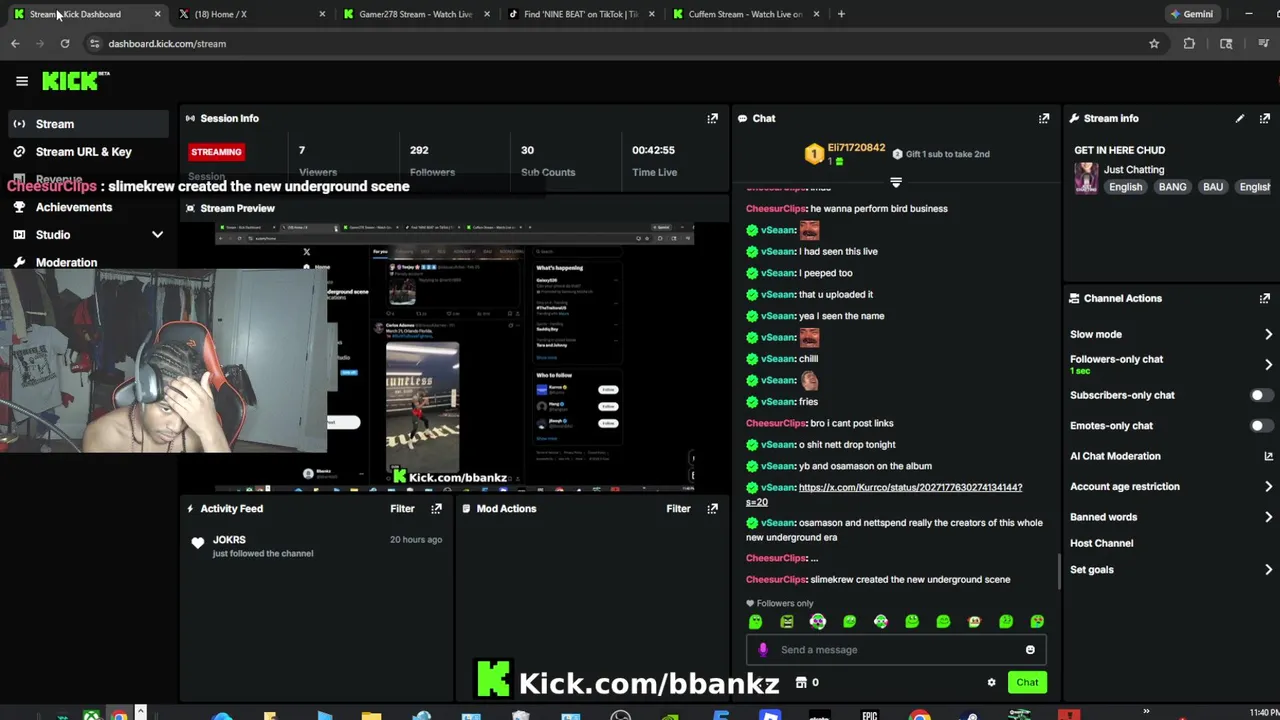Switch to Gamer278 Stream tab
The width and height of the screenshot is (1280, 720).
(x=415, y=14)
